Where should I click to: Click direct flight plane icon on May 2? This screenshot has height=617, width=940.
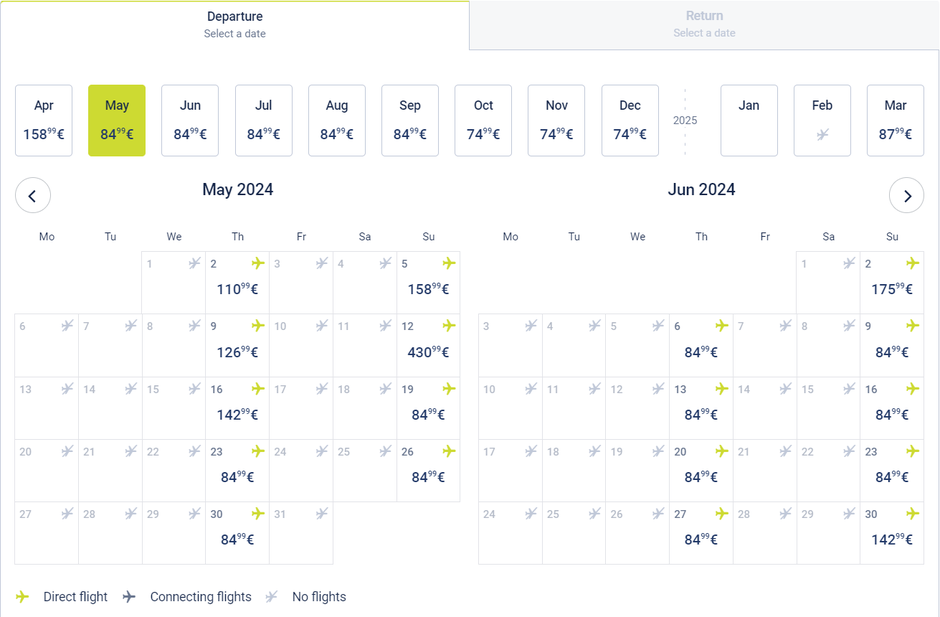[258, 264]
